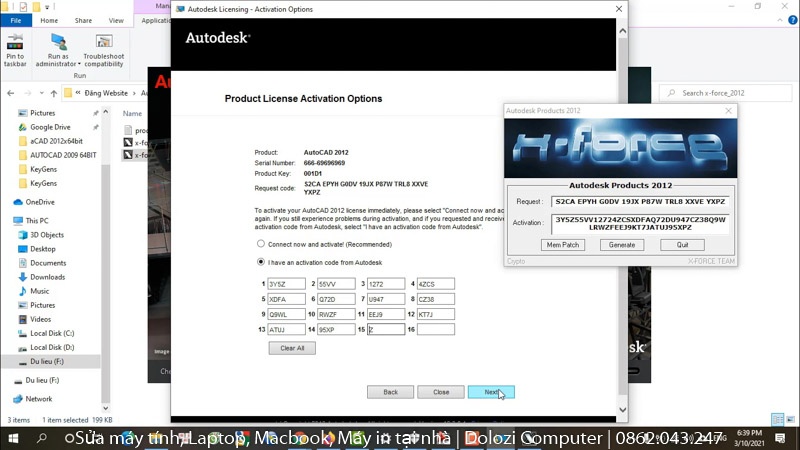The width and height of the screenshot is (800, 450).
Task: Open Local Disk (D:)
Action: pos(52,347)
